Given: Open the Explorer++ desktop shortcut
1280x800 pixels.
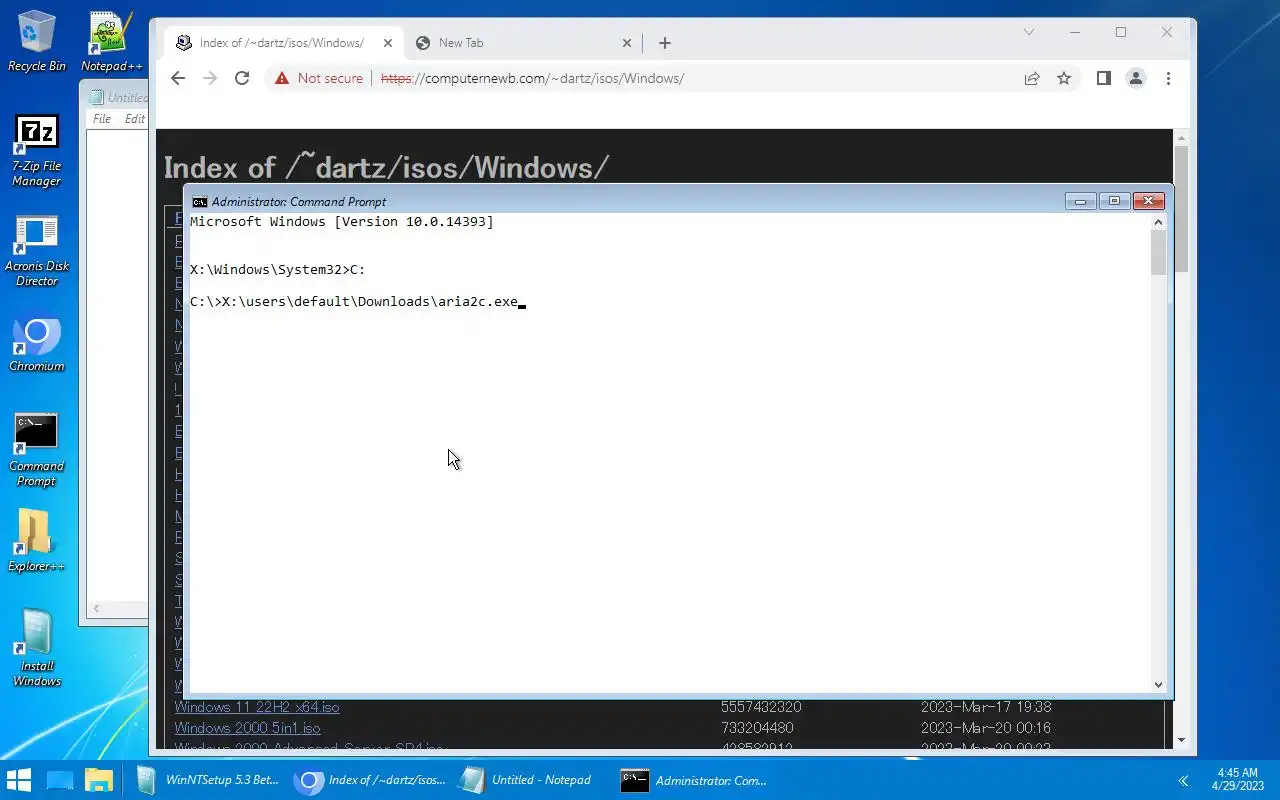Looking at the screenshot, I should click(x=37, y=542).
